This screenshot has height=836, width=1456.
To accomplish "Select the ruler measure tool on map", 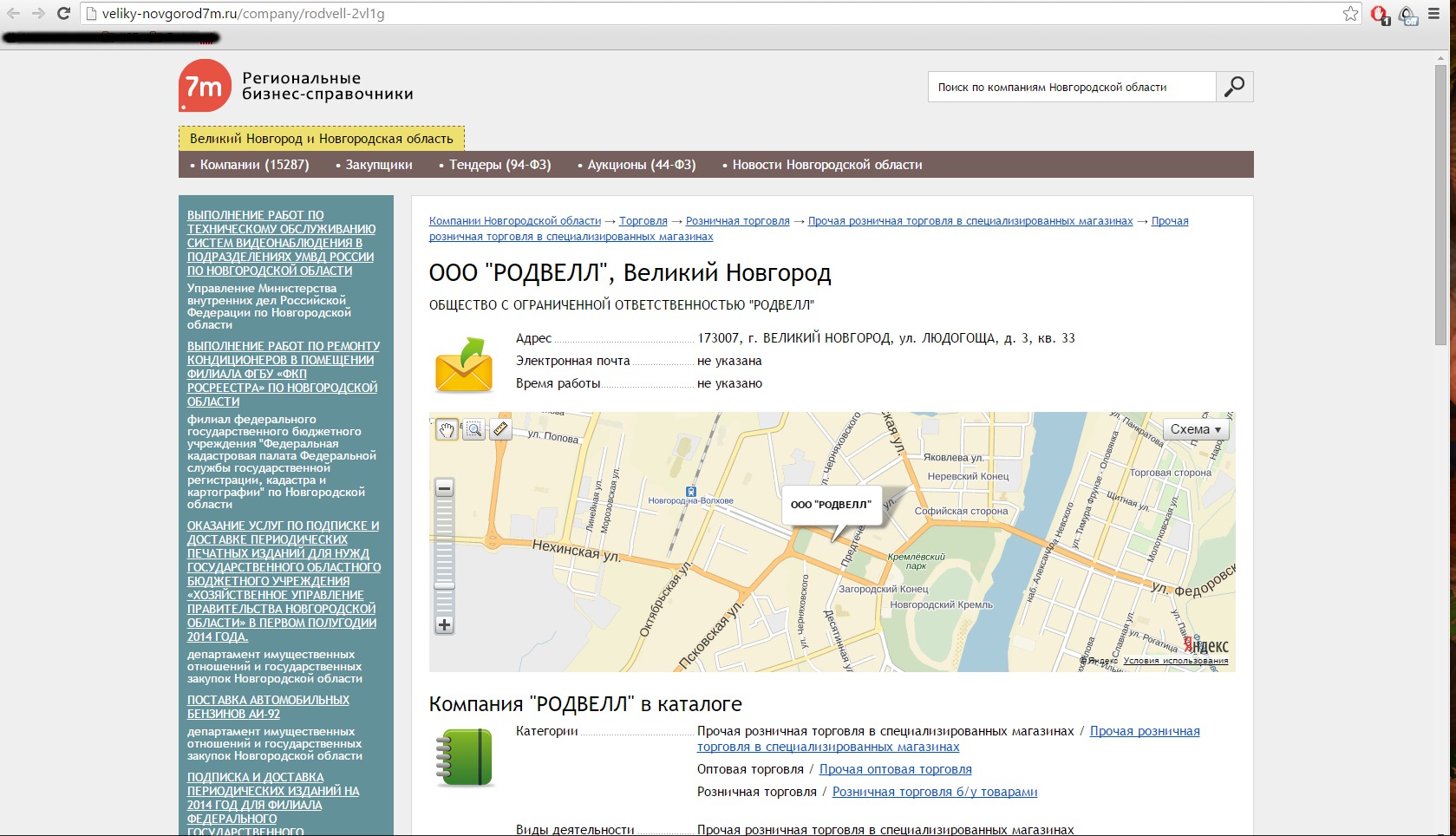I will [500, 429].
